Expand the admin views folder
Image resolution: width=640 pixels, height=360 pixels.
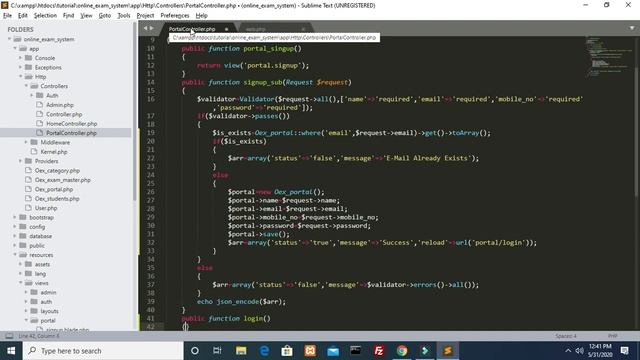(26, 293)
